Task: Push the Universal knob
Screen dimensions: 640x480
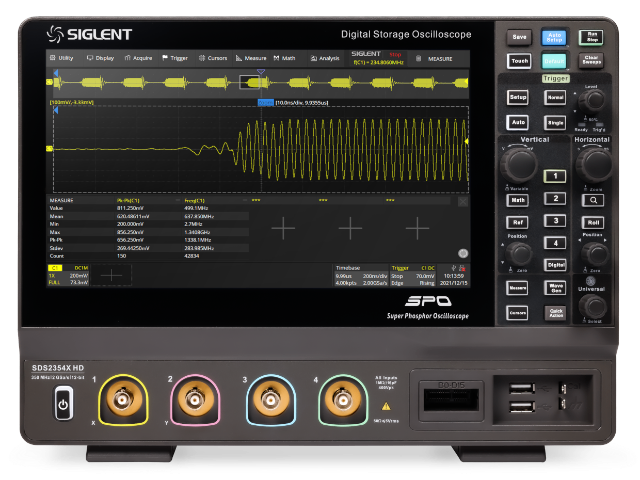Action: pos(593,306)
